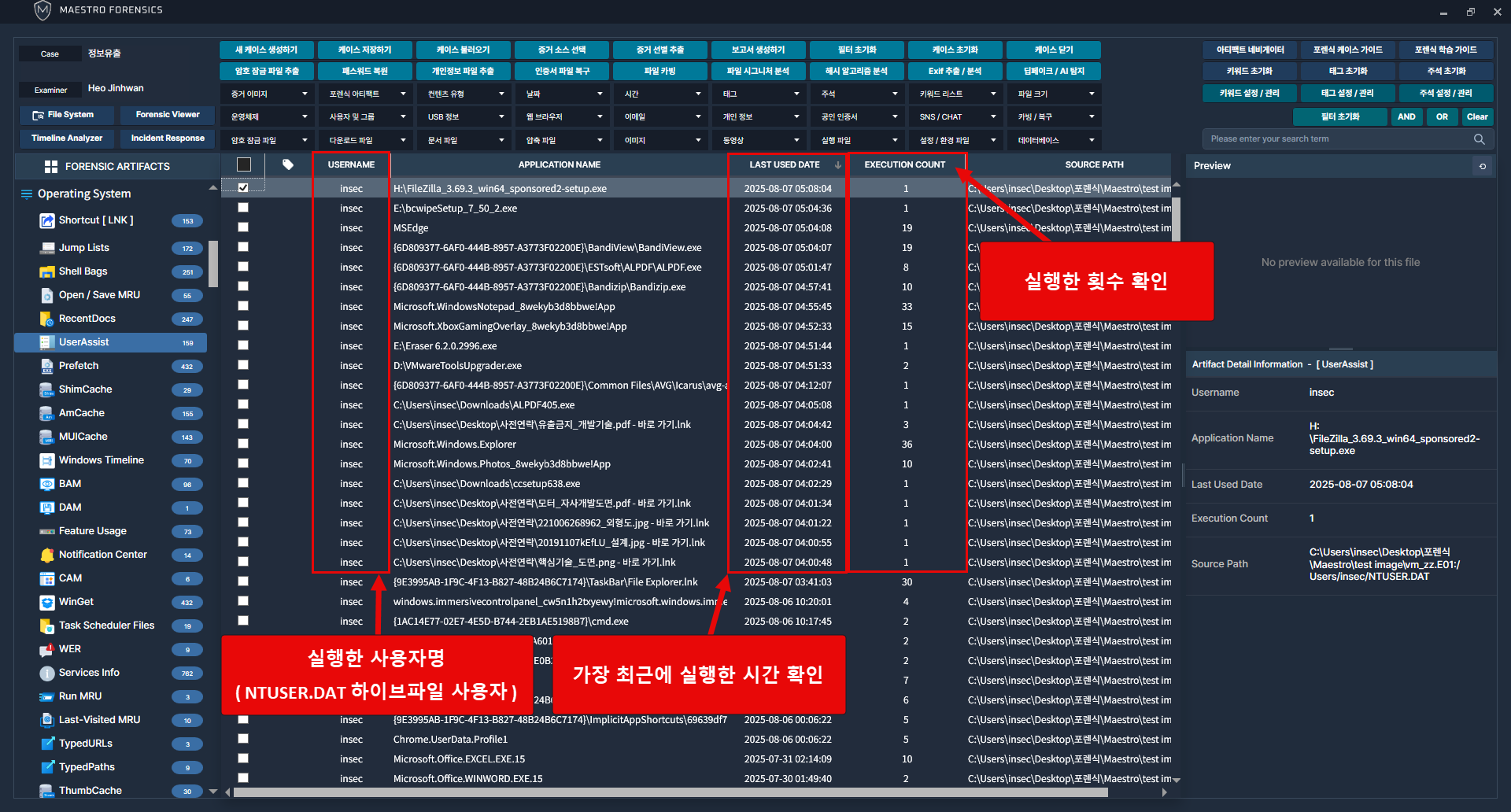
Task: Uncheck the FileZilla setup row checkbox
Action: (243, 188)
